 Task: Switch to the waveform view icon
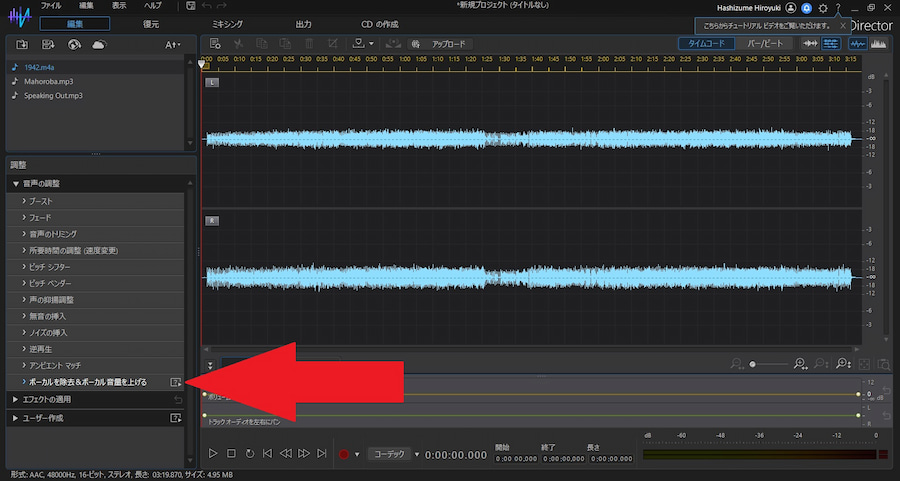(858, 44)
